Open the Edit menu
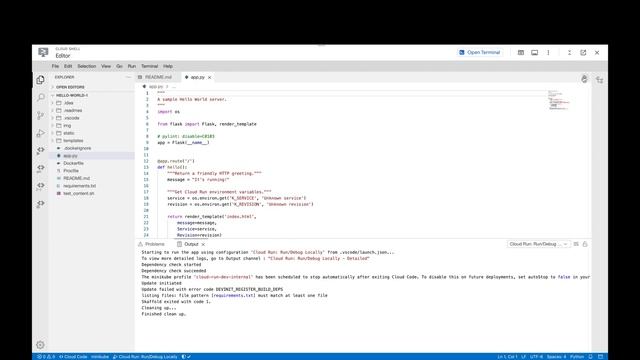Viewport: 640px width, 360px height. pyautogui.click(x=68, y=66)
